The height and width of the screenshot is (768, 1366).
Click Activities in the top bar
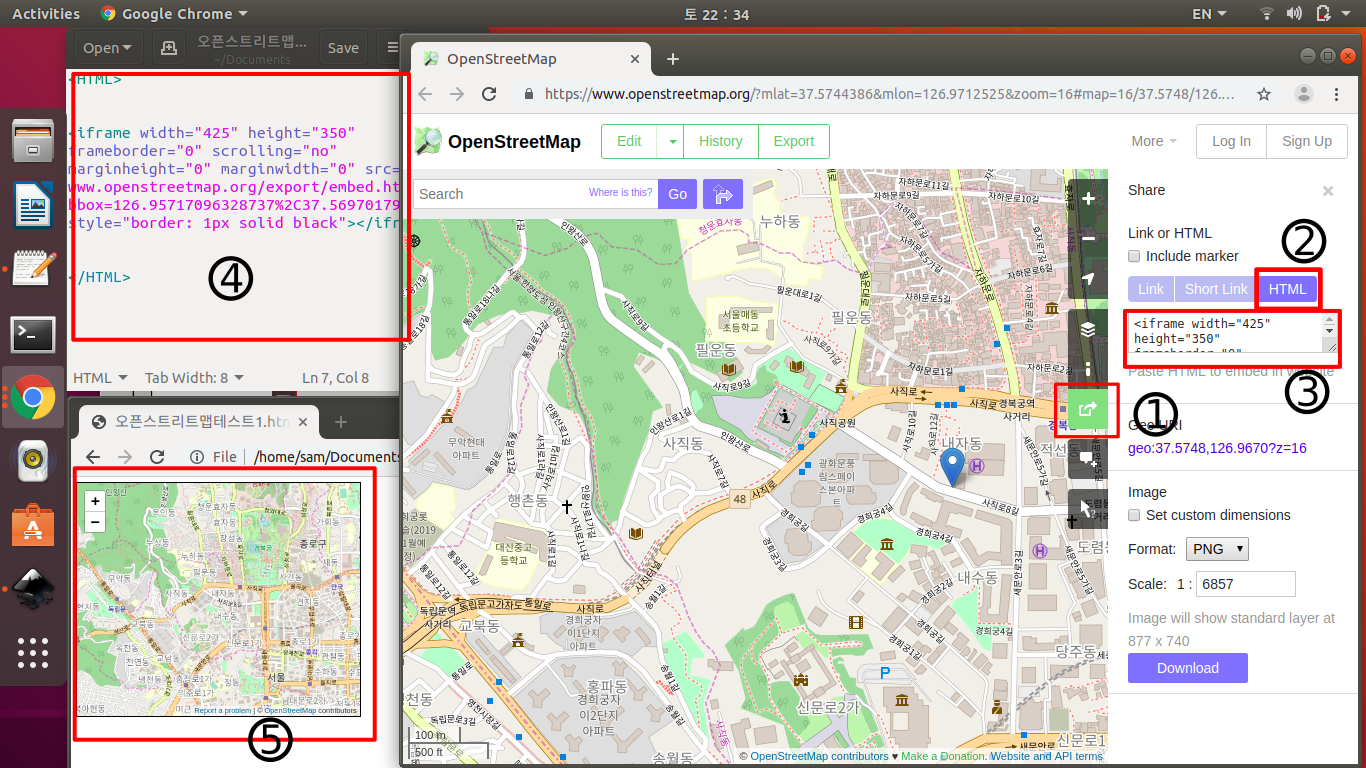[x=46, y=14]
